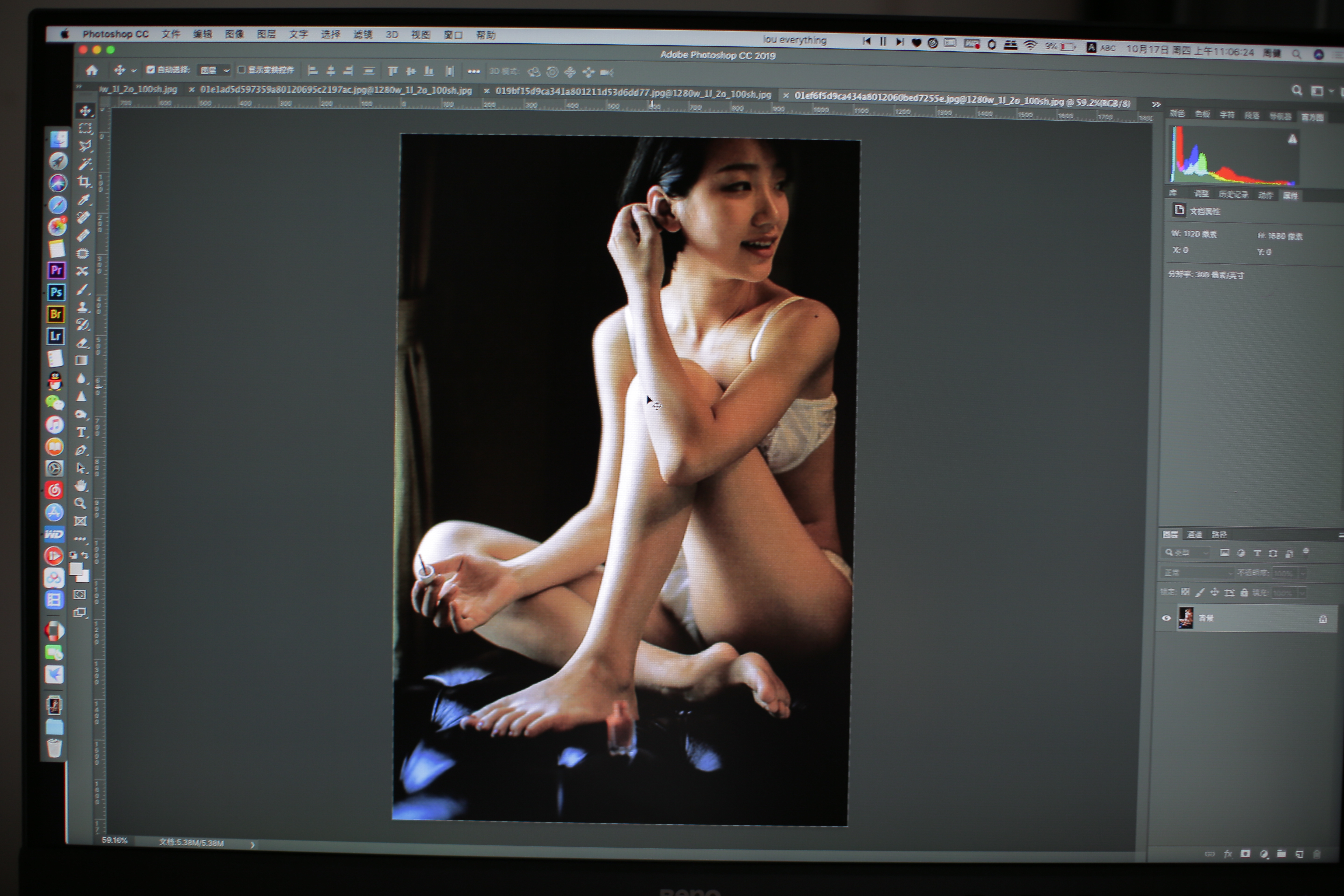Click the Home icon in options bar

[91, 70]
